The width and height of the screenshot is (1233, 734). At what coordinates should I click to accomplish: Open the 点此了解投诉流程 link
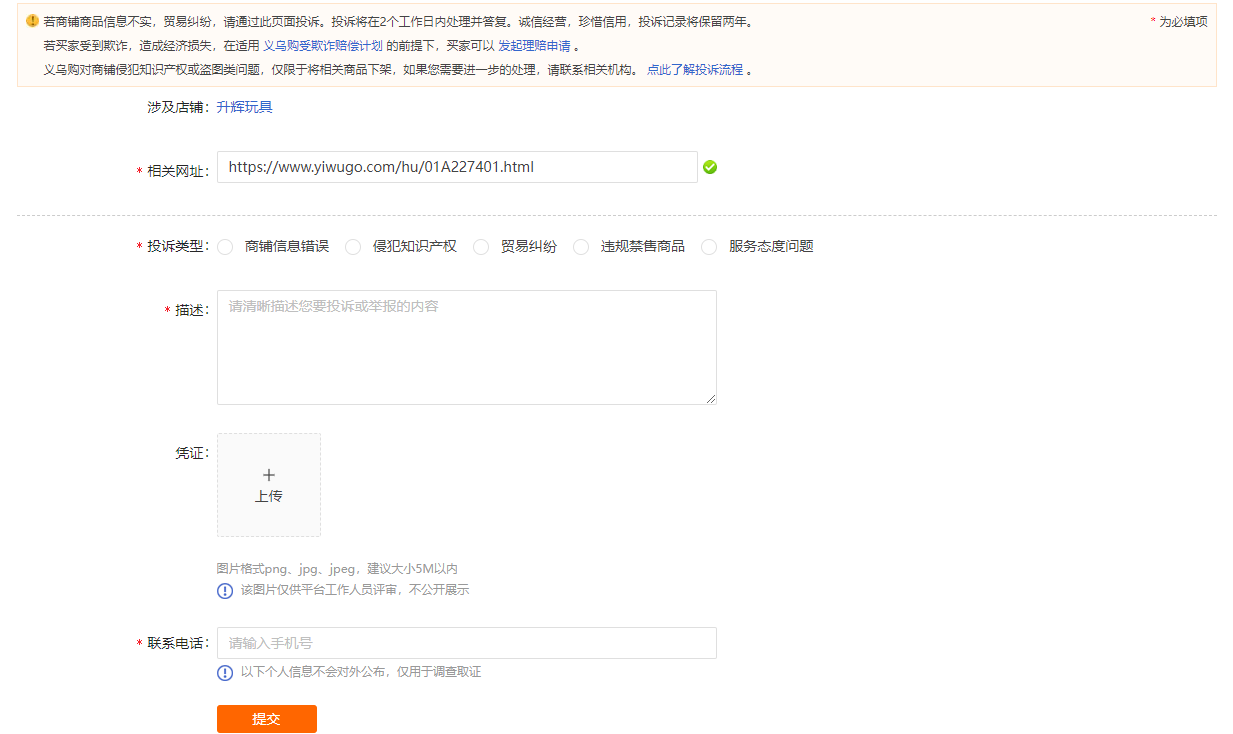point(695,70)
